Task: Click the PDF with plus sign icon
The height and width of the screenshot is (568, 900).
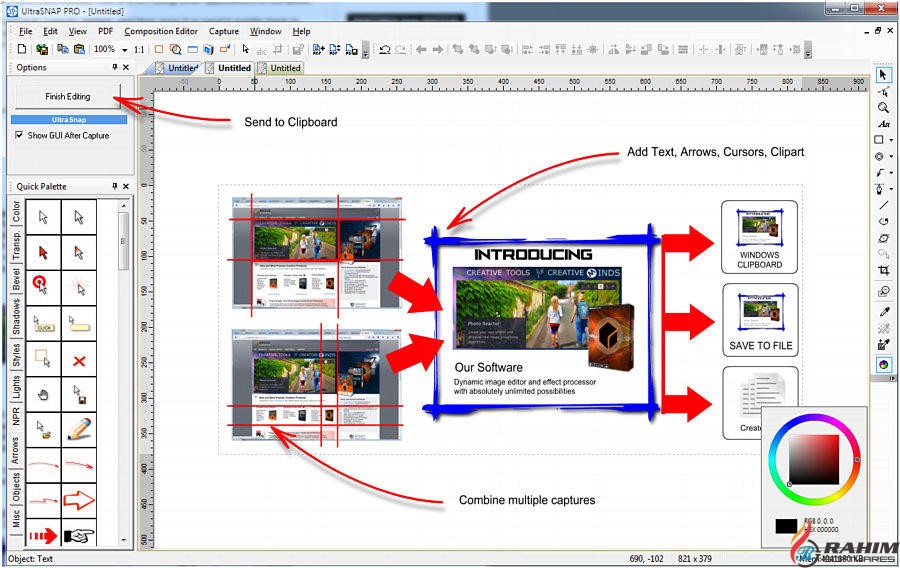Action: tap(319, 49)
